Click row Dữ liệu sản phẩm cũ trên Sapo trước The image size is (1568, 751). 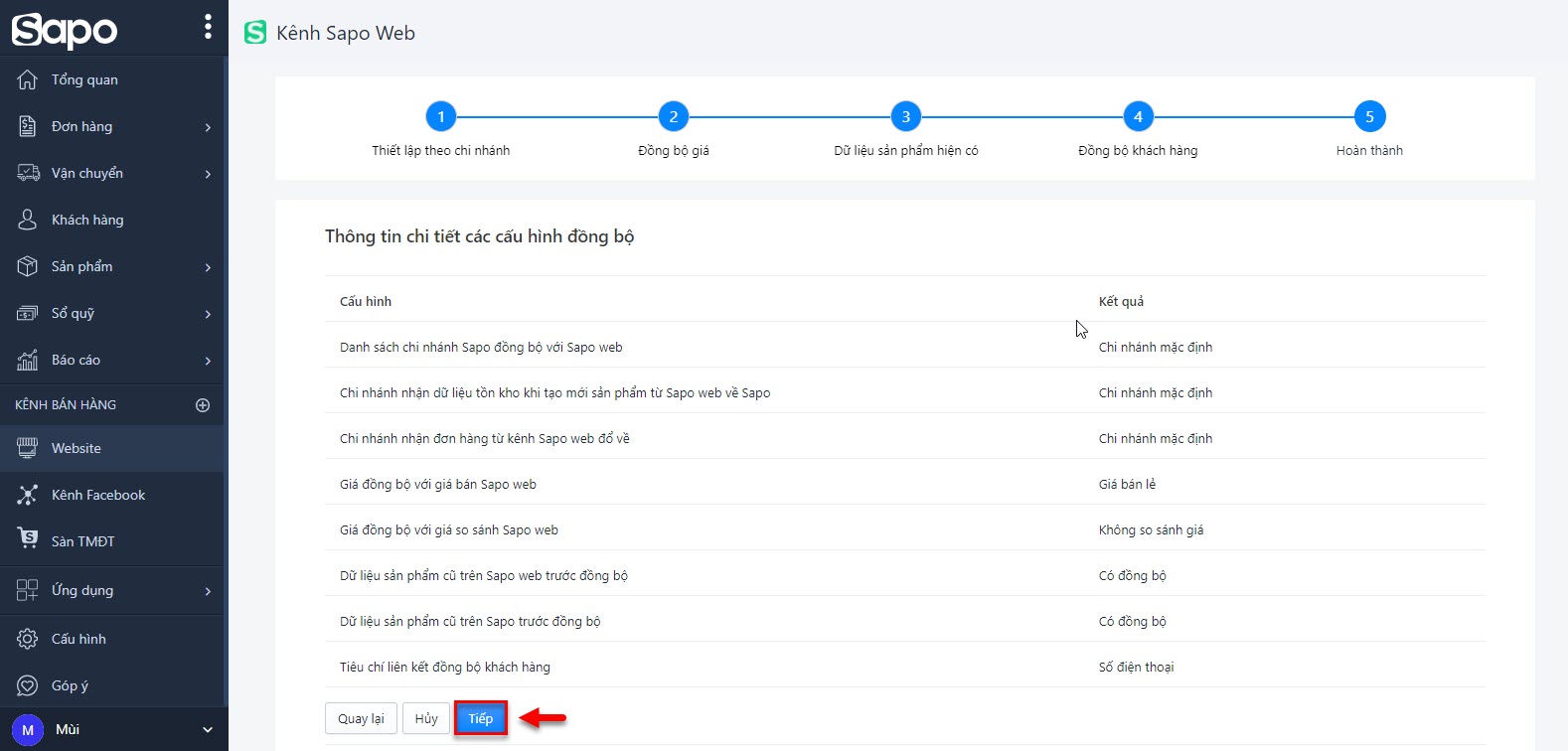(905, 621)
